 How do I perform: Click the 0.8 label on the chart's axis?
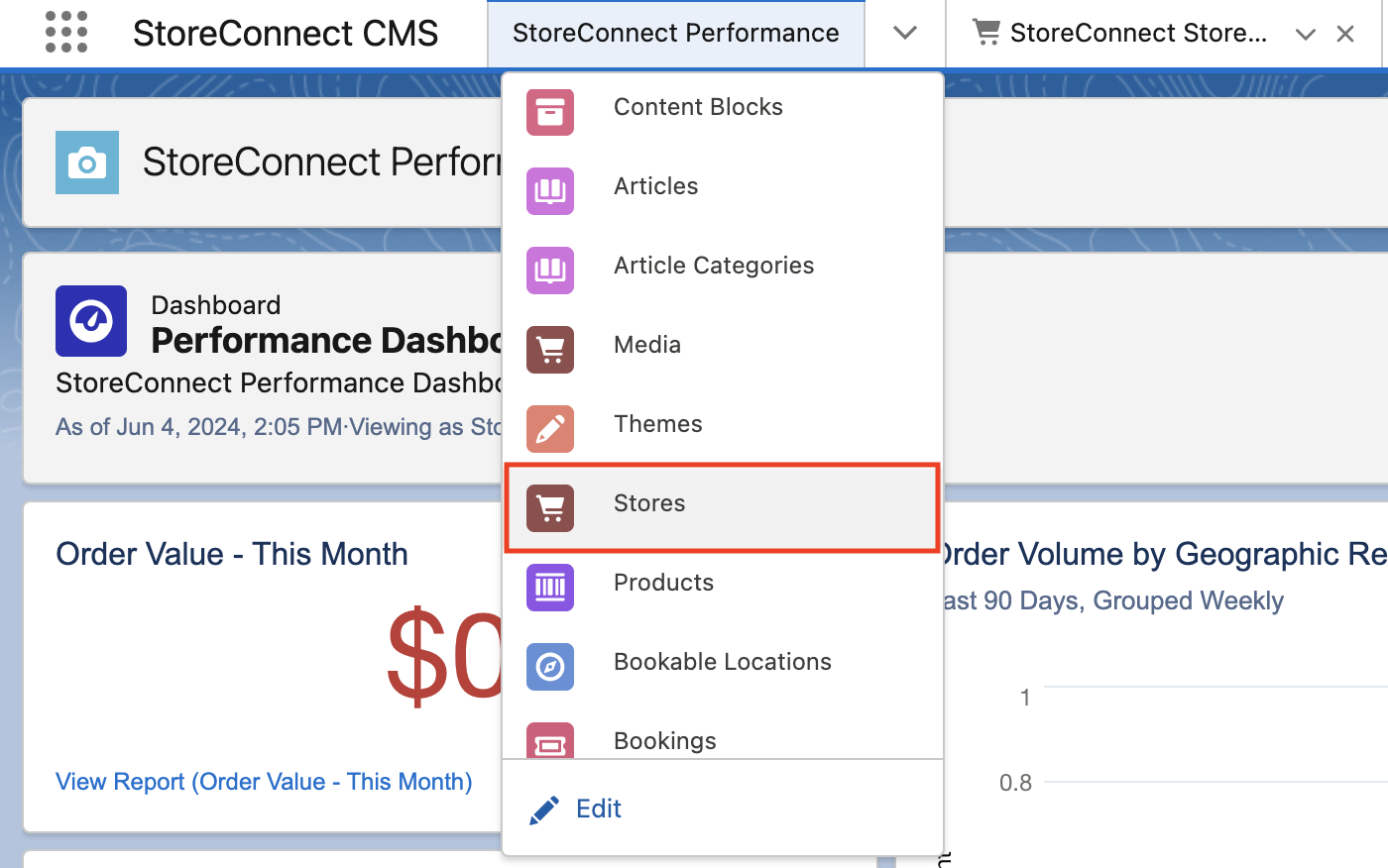(x=1015, y=783)
